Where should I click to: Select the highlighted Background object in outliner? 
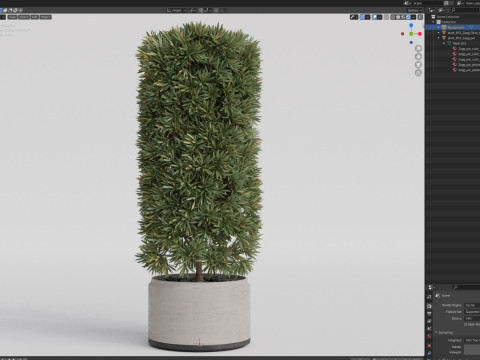(x=455, y=27)
